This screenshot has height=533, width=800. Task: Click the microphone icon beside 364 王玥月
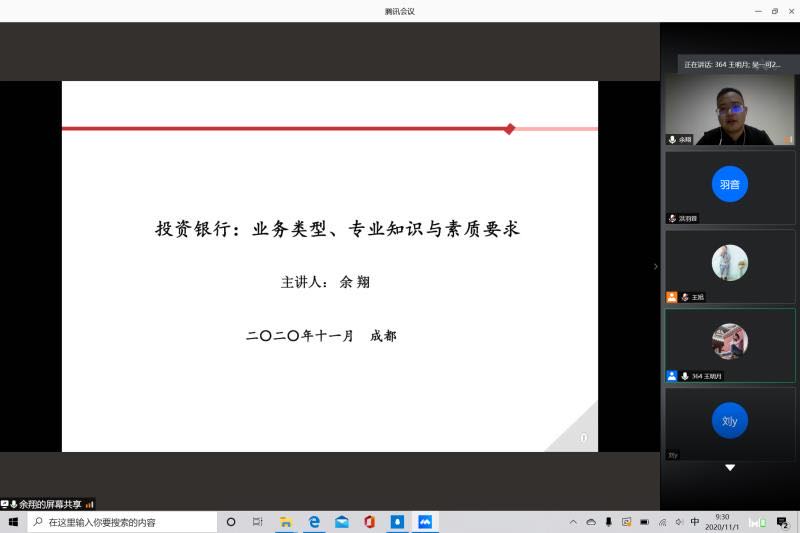[x=685, y=376]
